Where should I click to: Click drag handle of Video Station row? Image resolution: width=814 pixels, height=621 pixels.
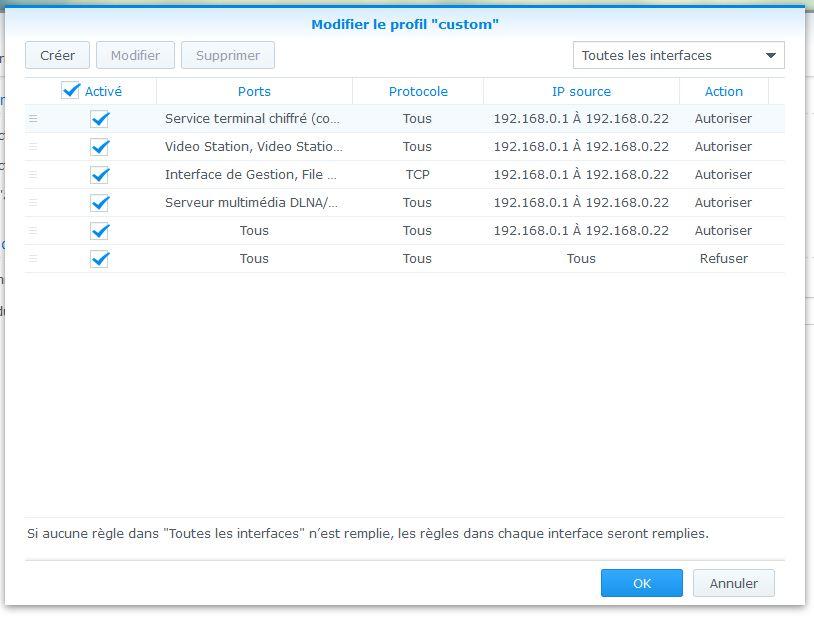(x=33, y=147)
